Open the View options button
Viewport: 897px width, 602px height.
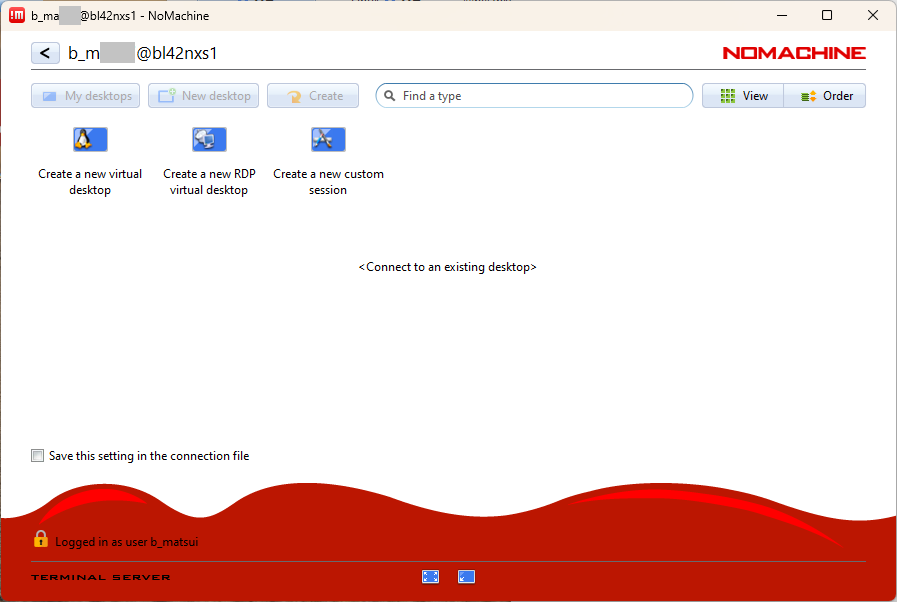742,96
